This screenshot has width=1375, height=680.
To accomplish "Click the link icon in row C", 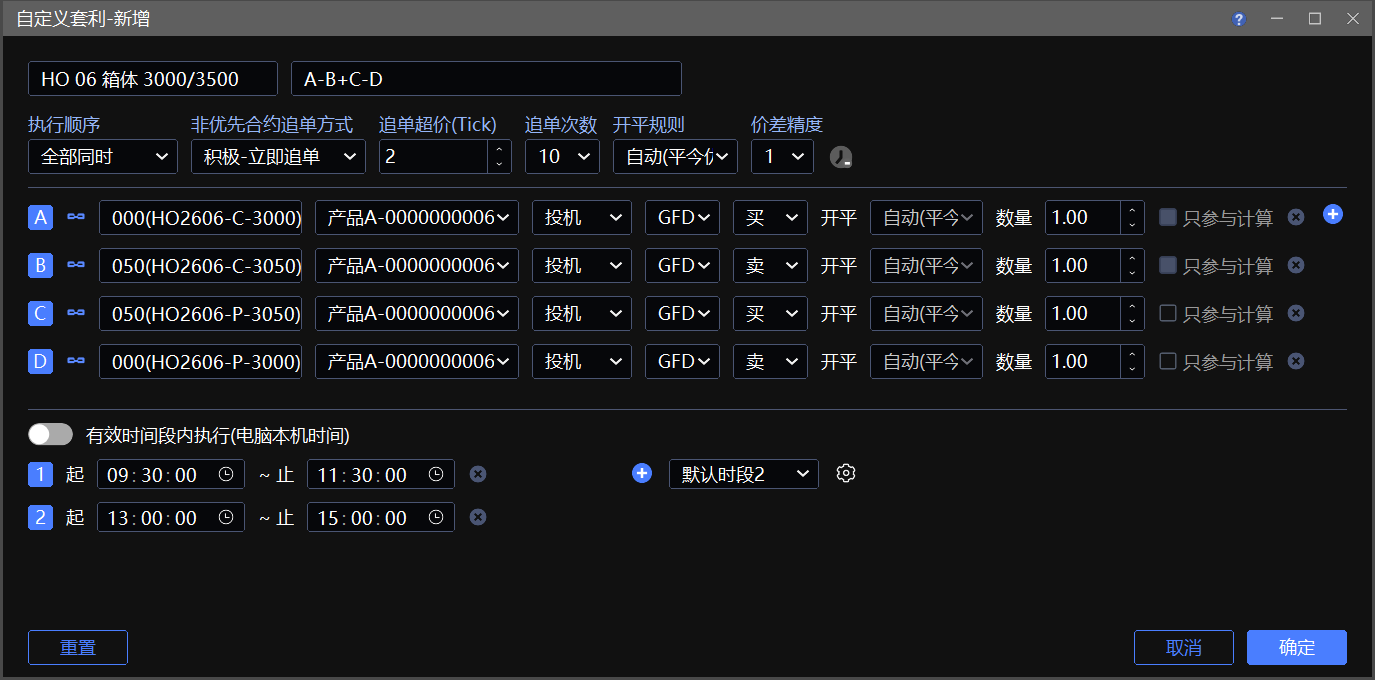I will [76, 313].
